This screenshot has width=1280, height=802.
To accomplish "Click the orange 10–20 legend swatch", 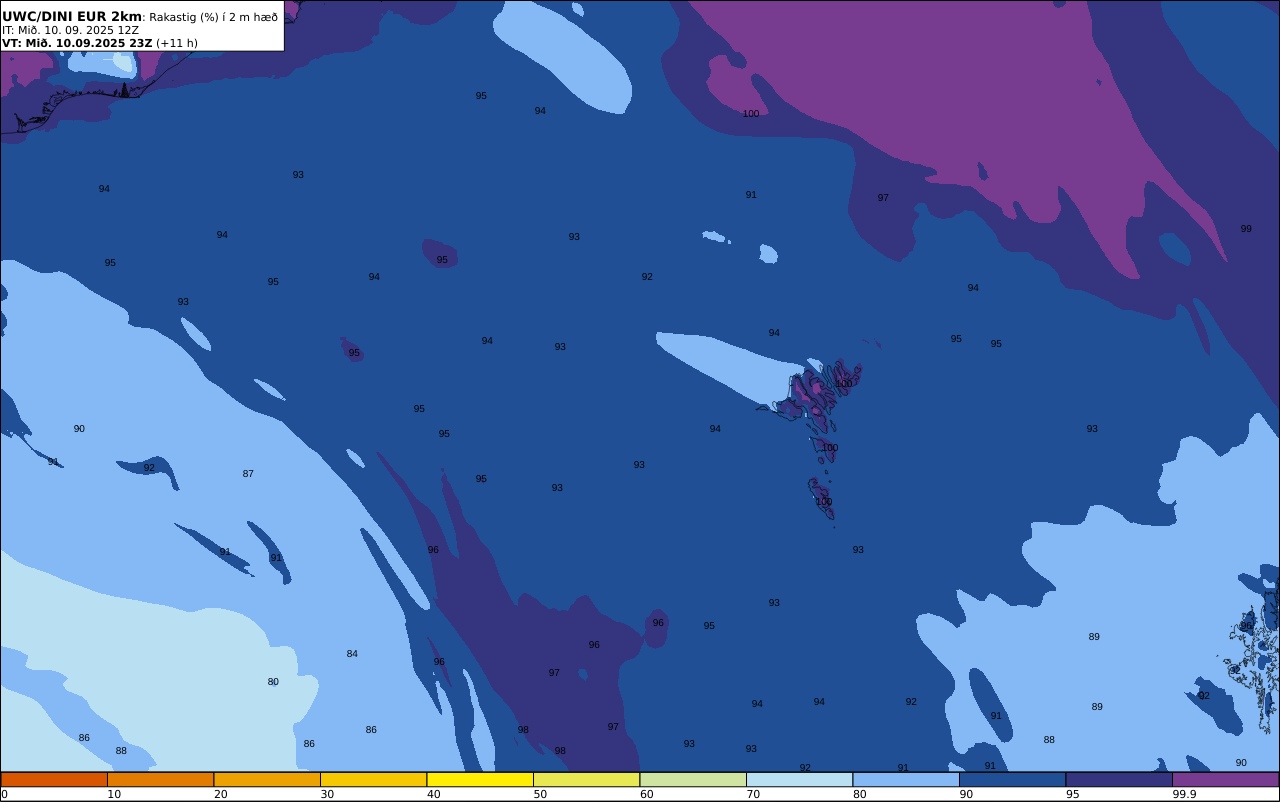I will point(160,779).
